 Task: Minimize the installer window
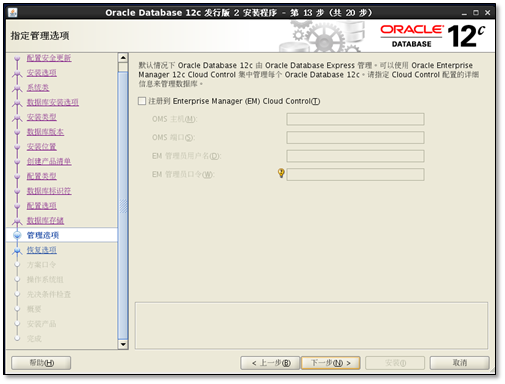click(464, 13)
